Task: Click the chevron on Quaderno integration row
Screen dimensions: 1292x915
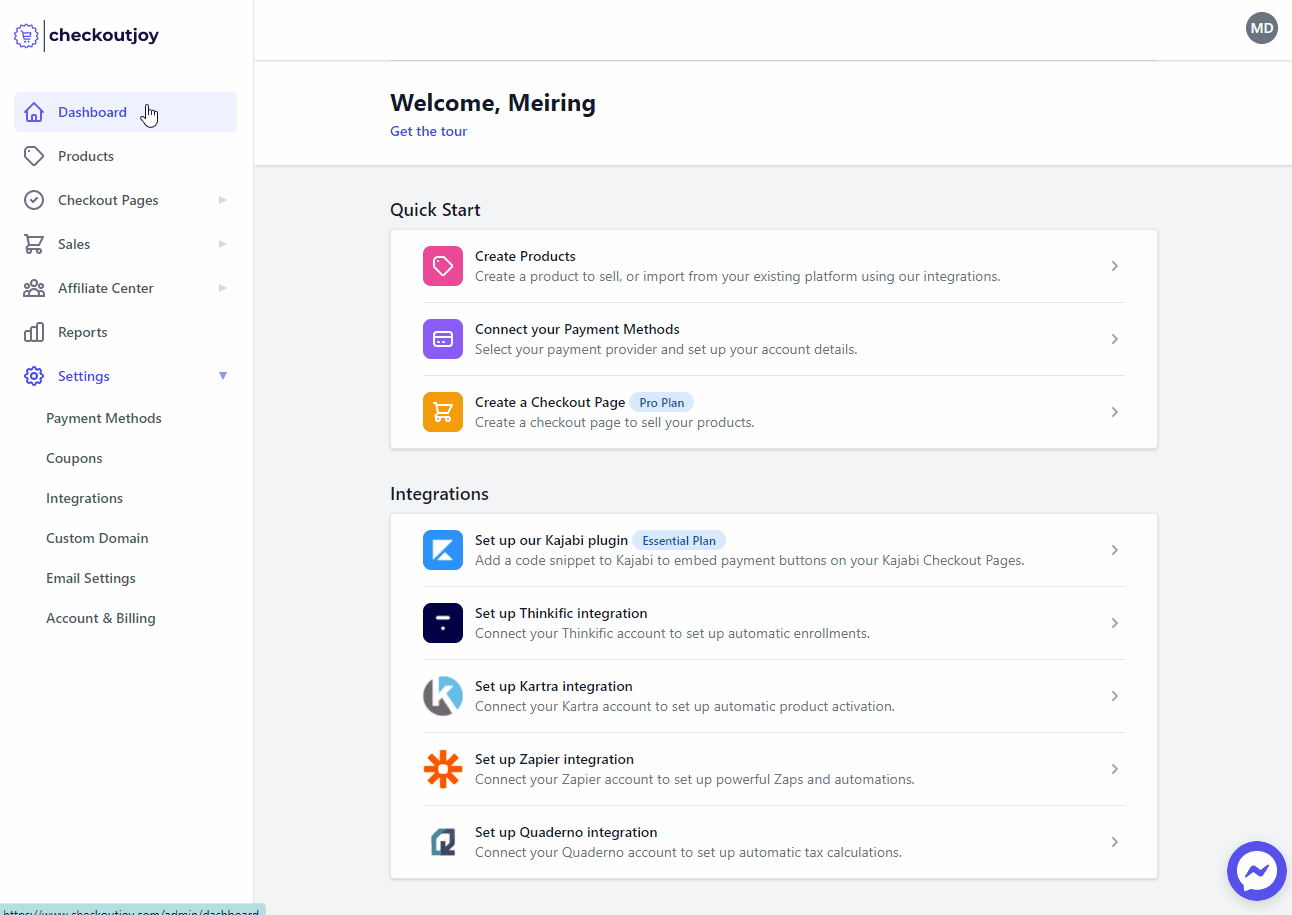Action: coord(1114,842)
